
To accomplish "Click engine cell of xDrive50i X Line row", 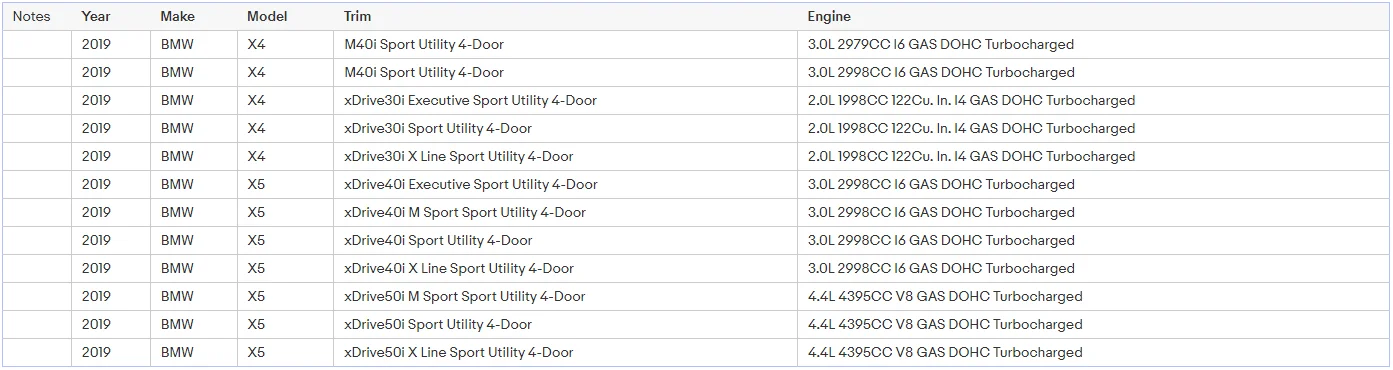I will (x=1093, y=353).
